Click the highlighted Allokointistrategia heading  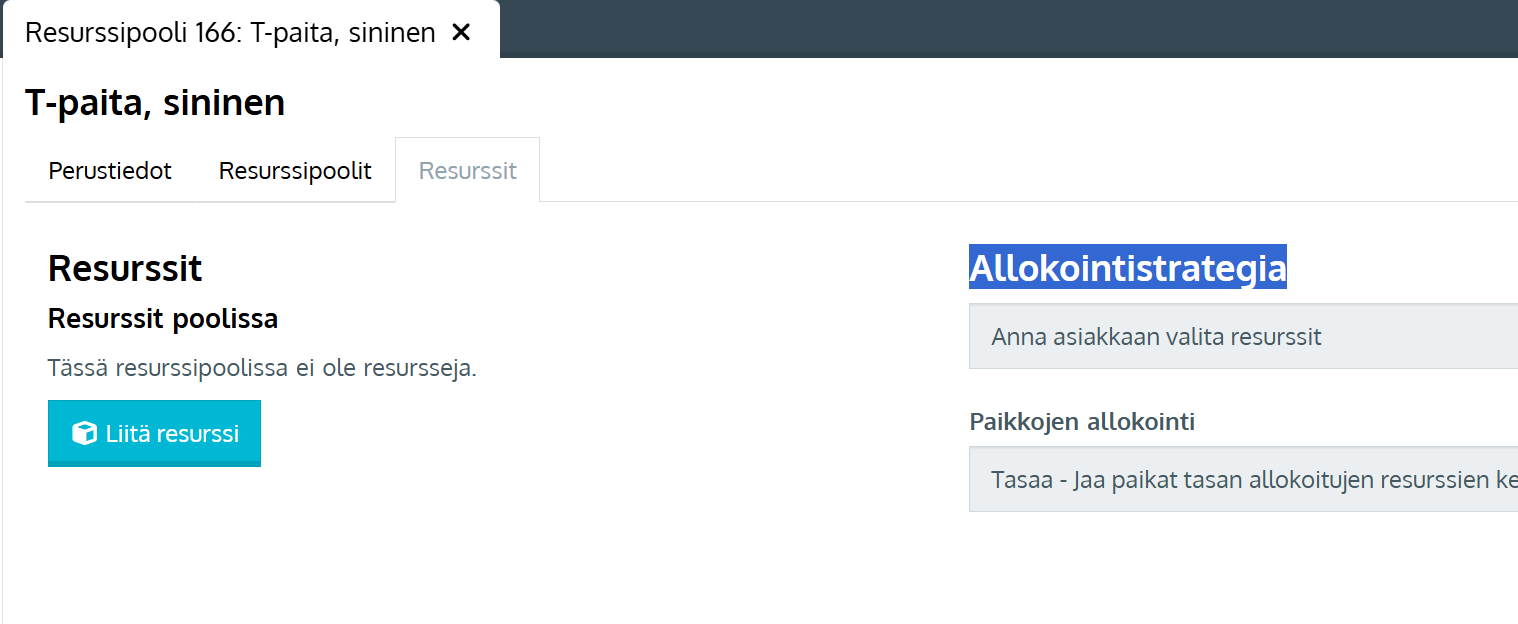[x=1127, y=268]
